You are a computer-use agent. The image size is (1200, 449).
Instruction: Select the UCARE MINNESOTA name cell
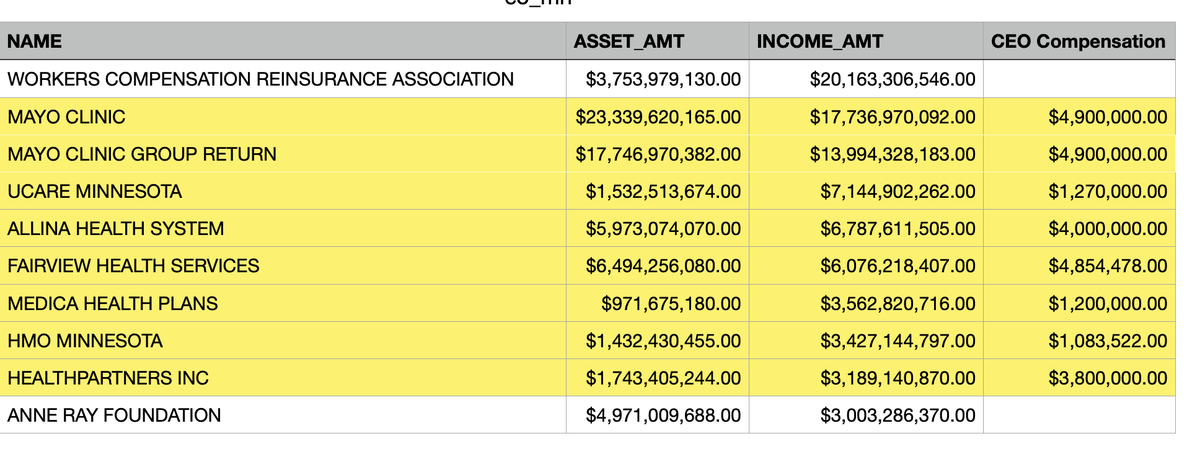[283, 191]
